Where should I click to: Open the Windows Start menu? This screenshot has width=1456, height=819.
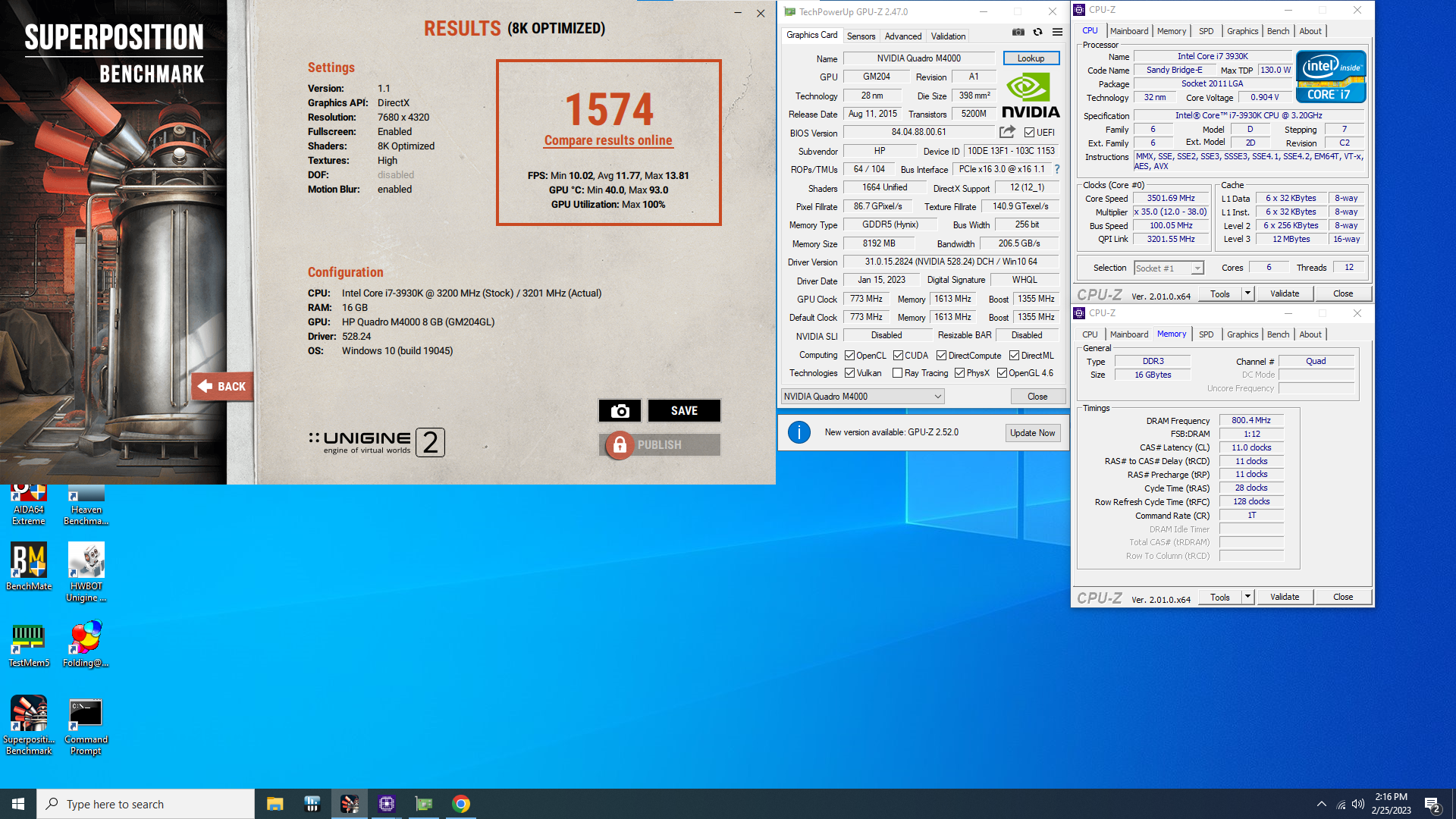pos(18,804)
